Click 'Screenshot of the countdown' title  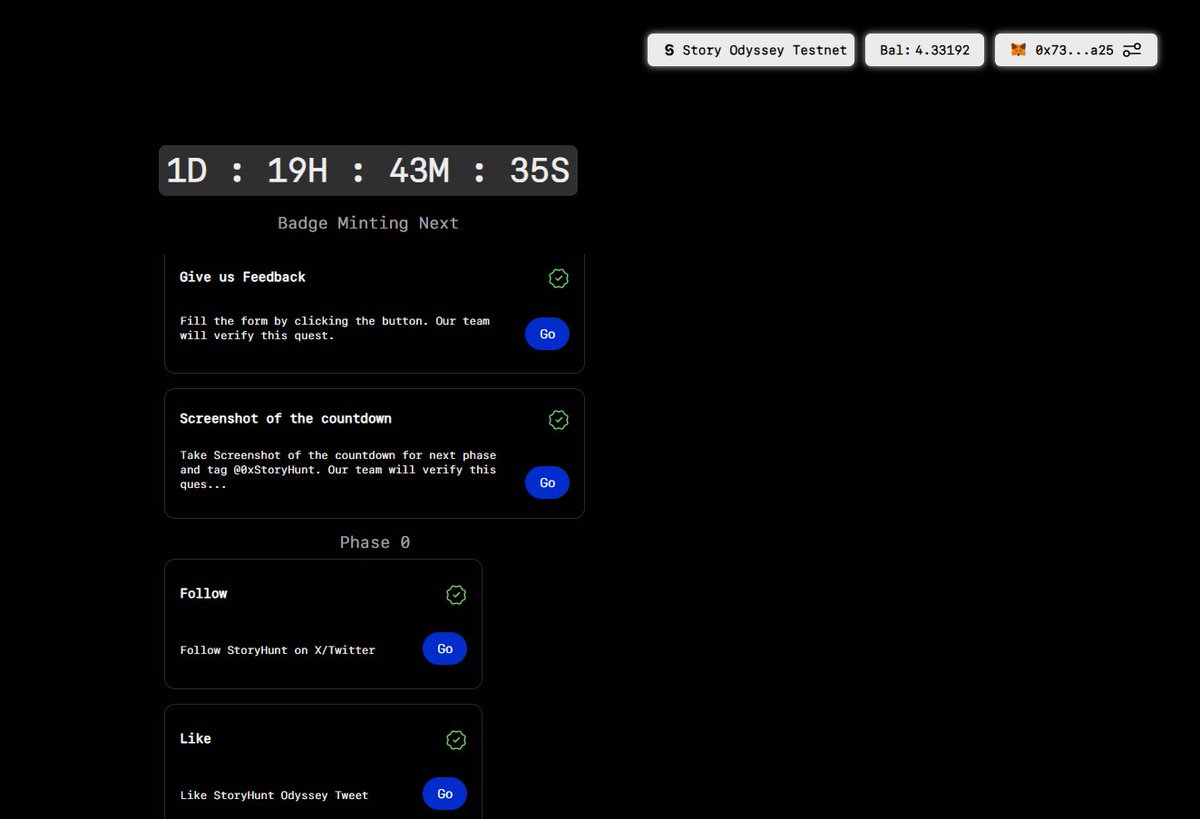(286, 418)
